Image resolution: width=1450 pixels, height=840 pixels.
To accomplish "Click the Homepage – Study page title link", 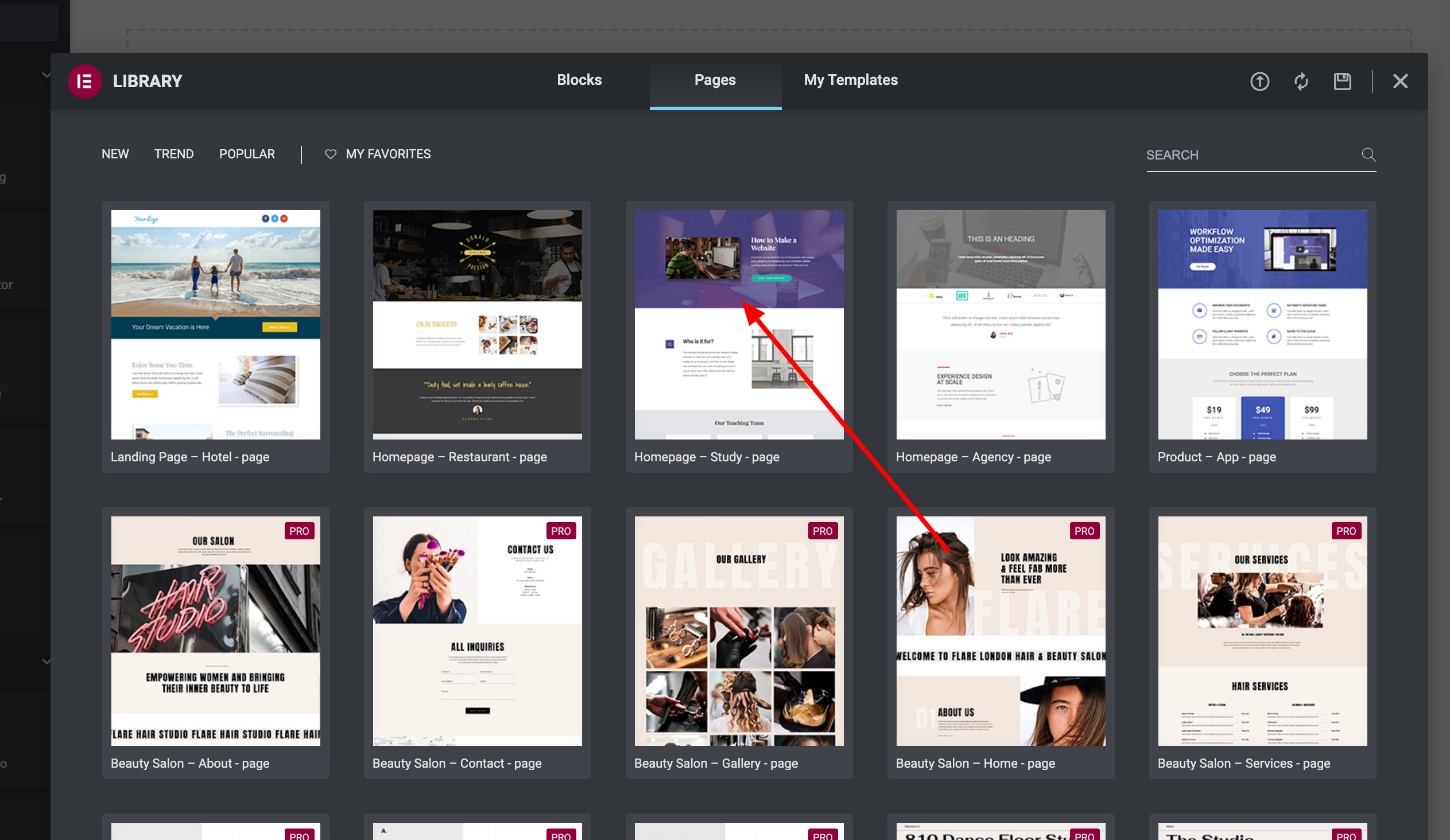I will 707,457.
